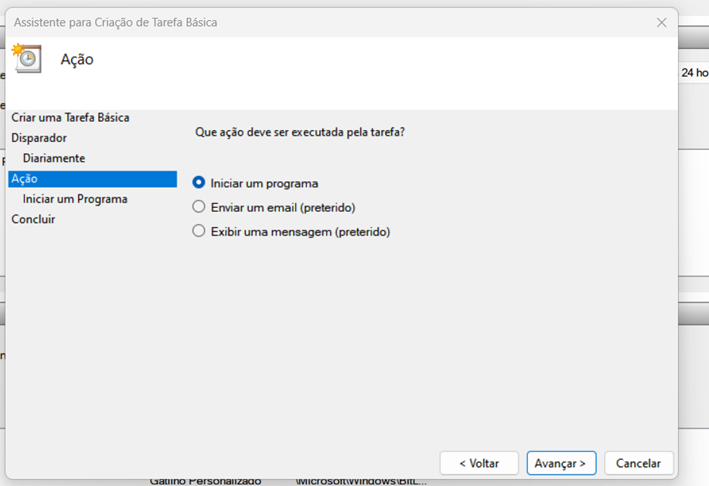The height and width of the screenshot is (486, 709).
Task: Go to the 'Criar uma Tarefa Básica' step
Action: pyautogui.click(x=70, y=117)
